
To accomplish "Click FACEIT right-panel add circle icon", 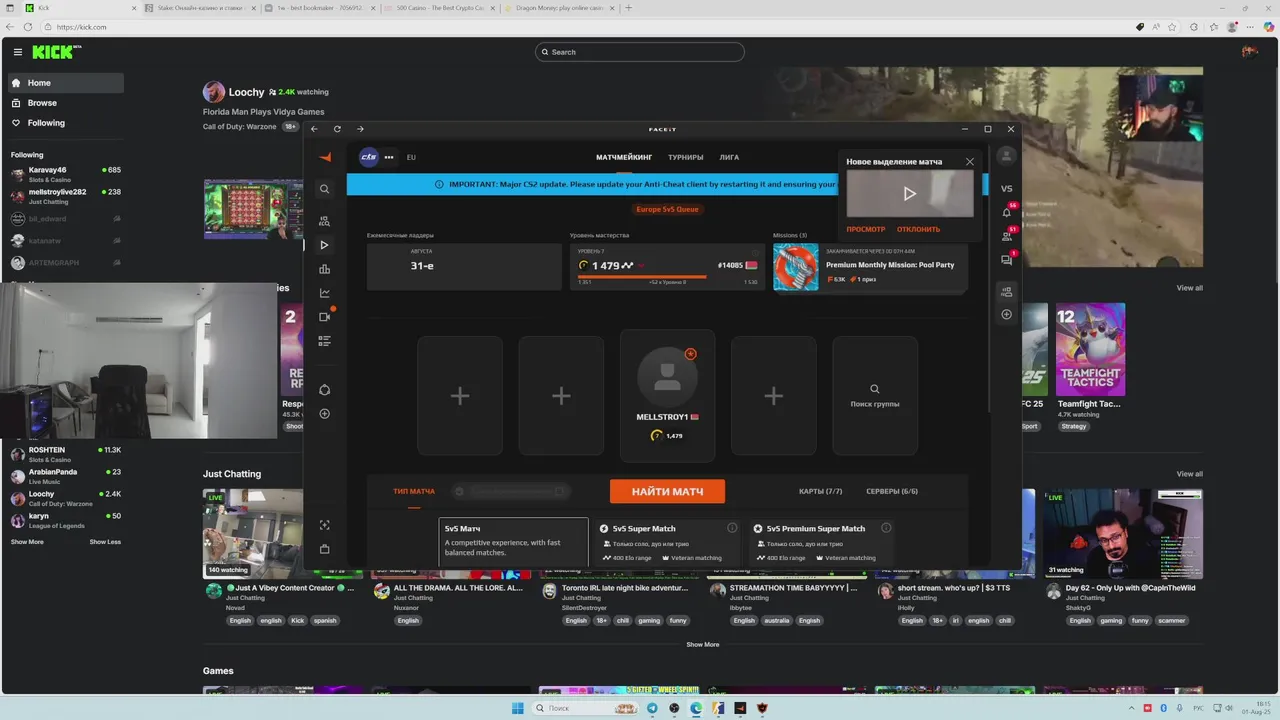I will pos(1007,314).
